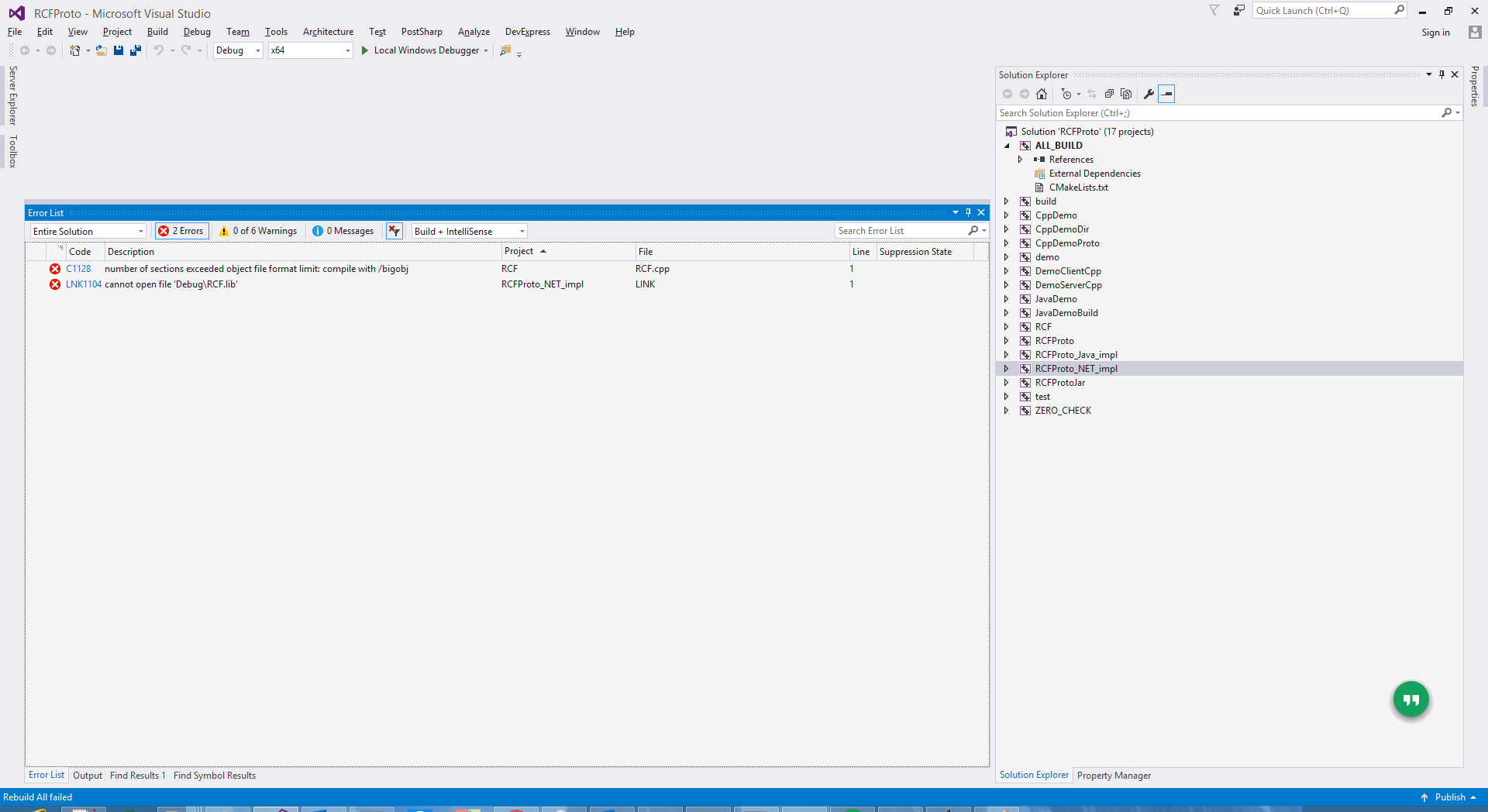Click Back arrow in Solution Explorer toolbar
The width and height of the screenshot is (1488, 812).
1007,94
